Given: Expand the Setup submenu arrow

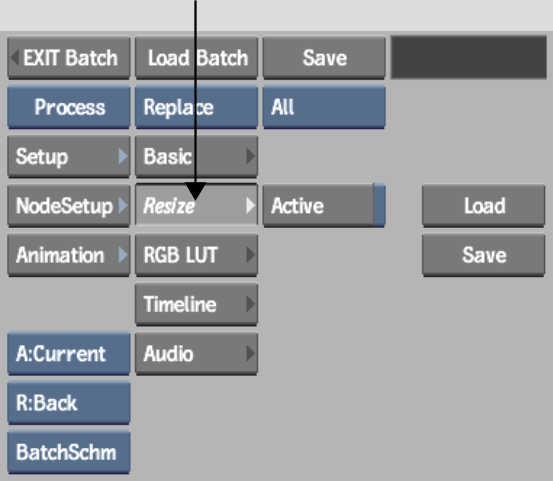Looking at the screenshot, I should pyautogui.click(x=123, y=156).
